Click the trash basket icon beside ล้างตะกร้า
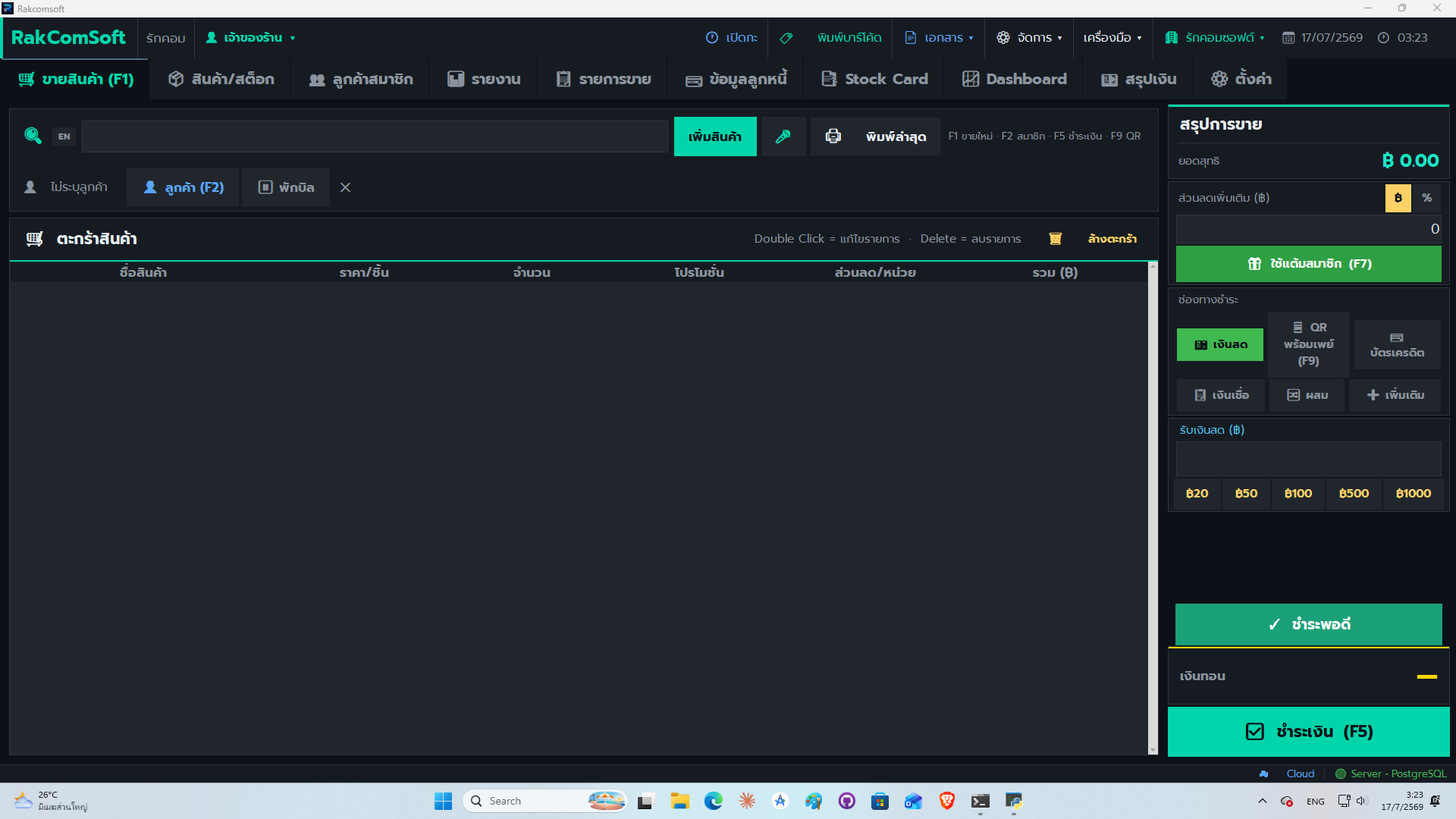Image resolution: width=1456 pixels, height=819 pixels. click(x=1055, y=239)
